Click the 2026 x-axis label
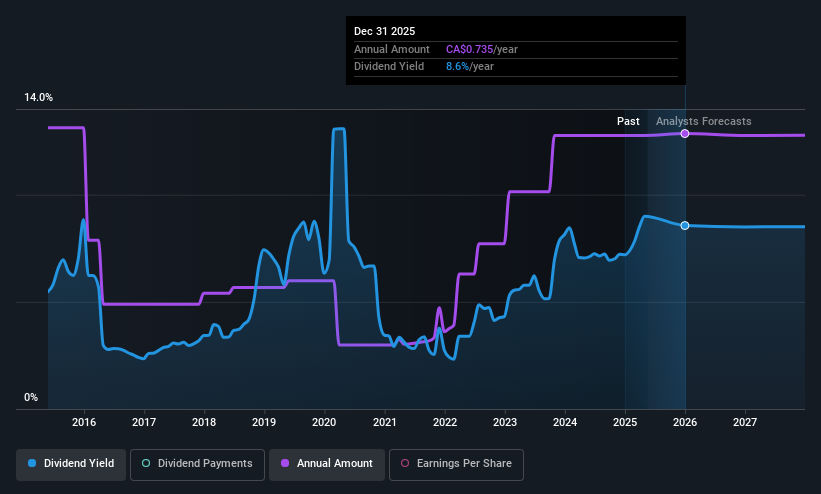Screen dimensions: 821x494 point(685,422)
